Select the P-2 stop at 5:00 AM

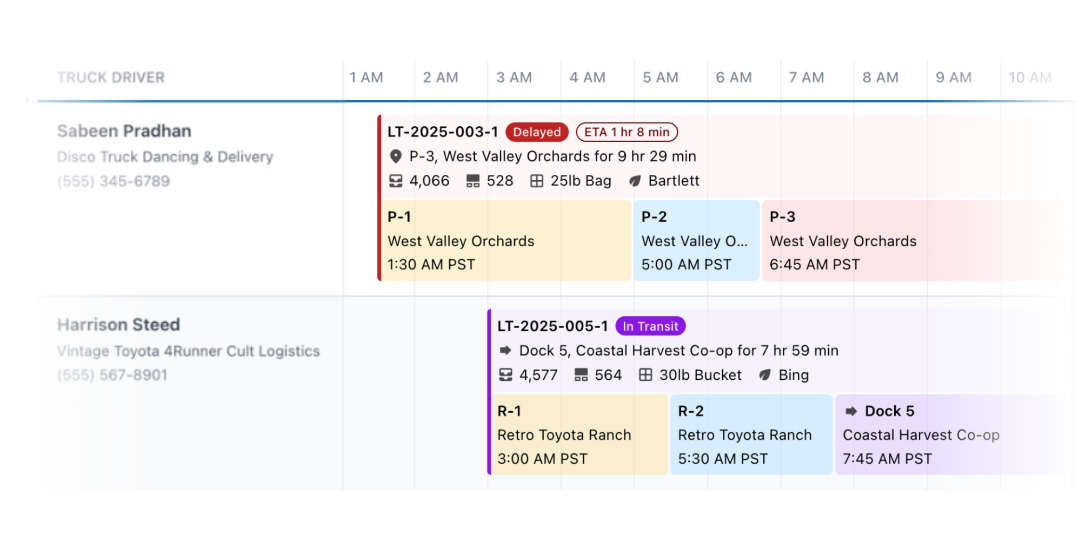click(696, 241)
